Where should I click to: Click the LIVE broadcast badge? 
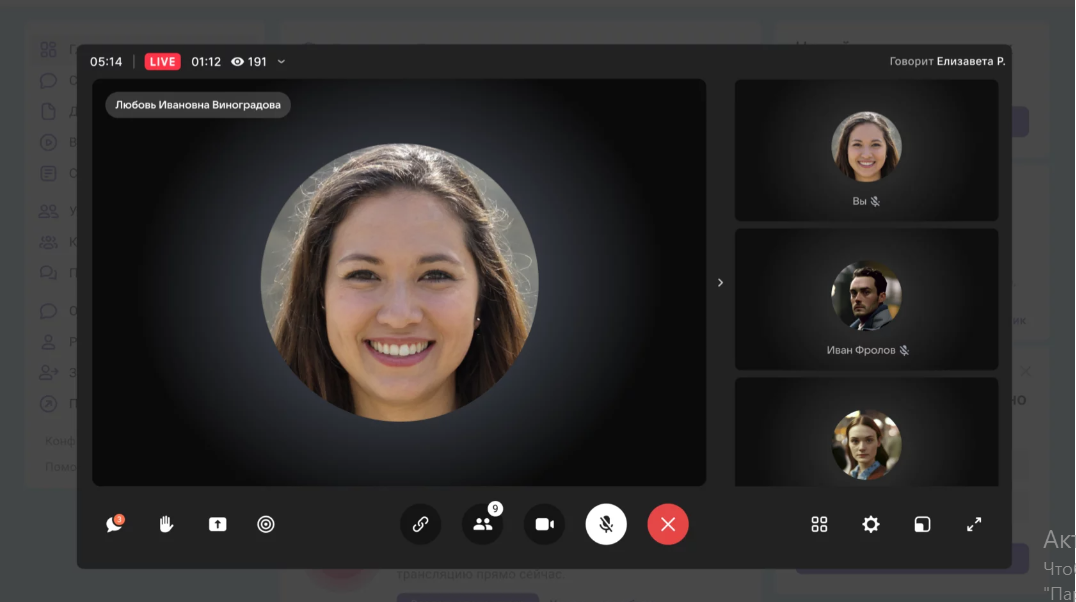[163, 62]
